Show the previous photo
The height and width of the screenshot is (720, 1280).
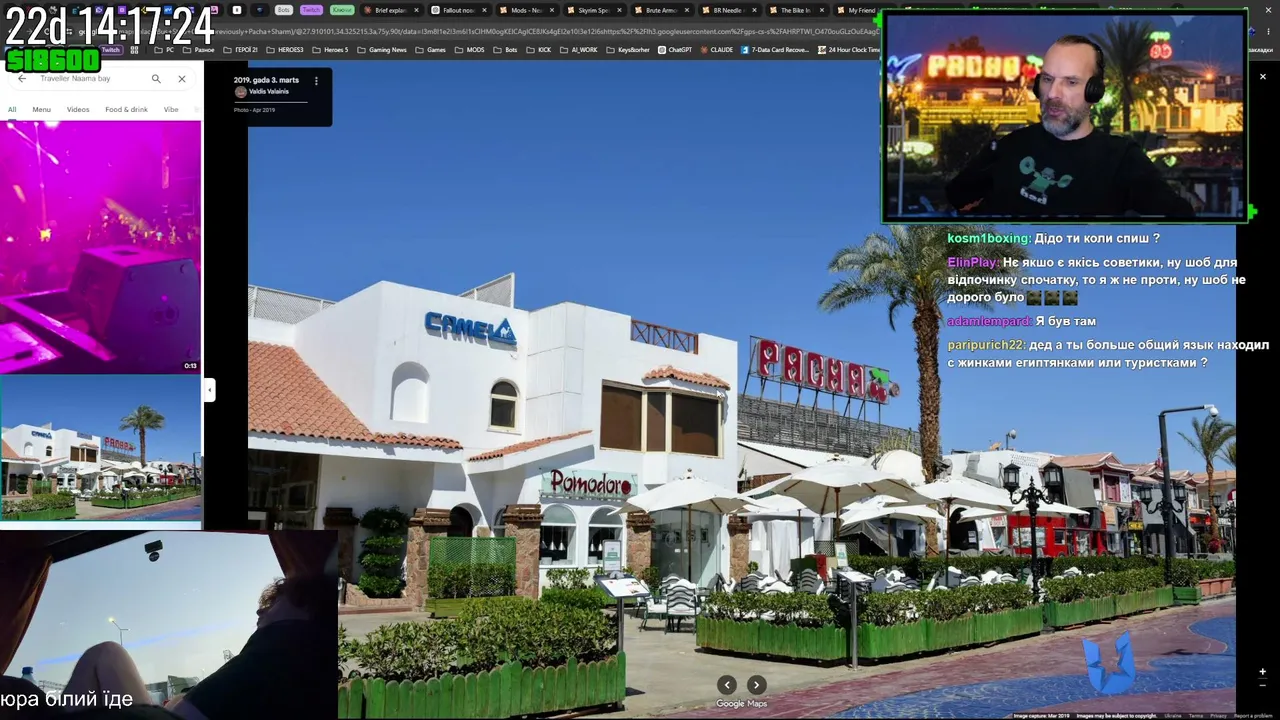727,685
